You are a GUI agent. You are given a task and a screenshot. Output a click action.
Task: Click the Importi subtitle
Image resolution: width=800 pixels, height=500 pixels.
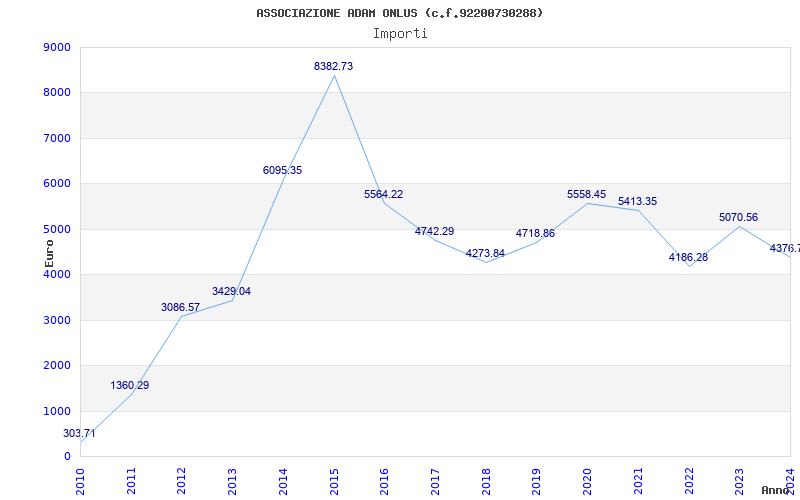click(400, 34)
